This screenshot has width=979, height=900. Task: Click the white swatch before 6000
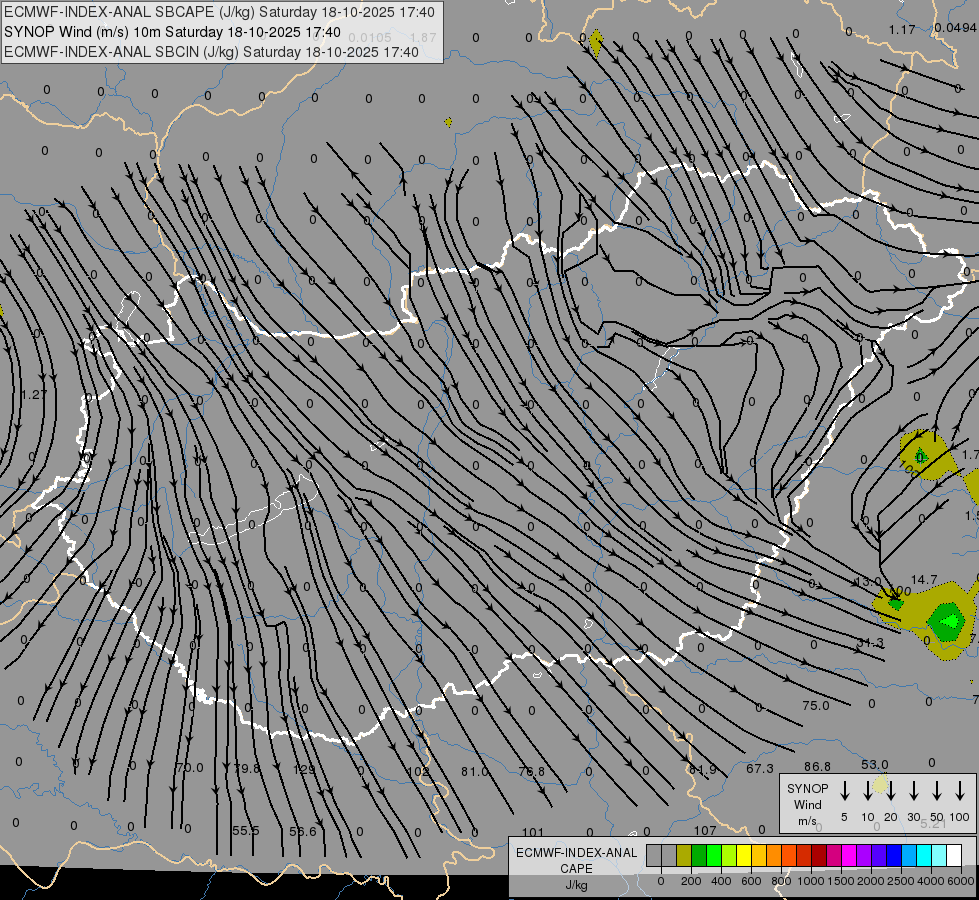[x=953, y=856]
